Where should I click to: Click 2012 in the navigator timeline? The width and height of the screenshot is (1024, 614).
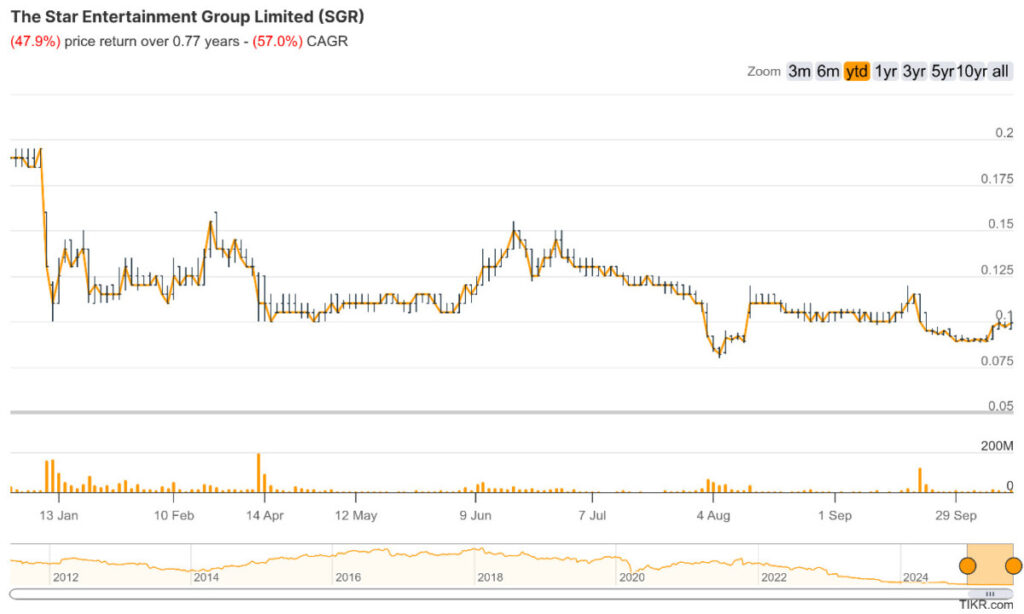click(x=66, y=577)
